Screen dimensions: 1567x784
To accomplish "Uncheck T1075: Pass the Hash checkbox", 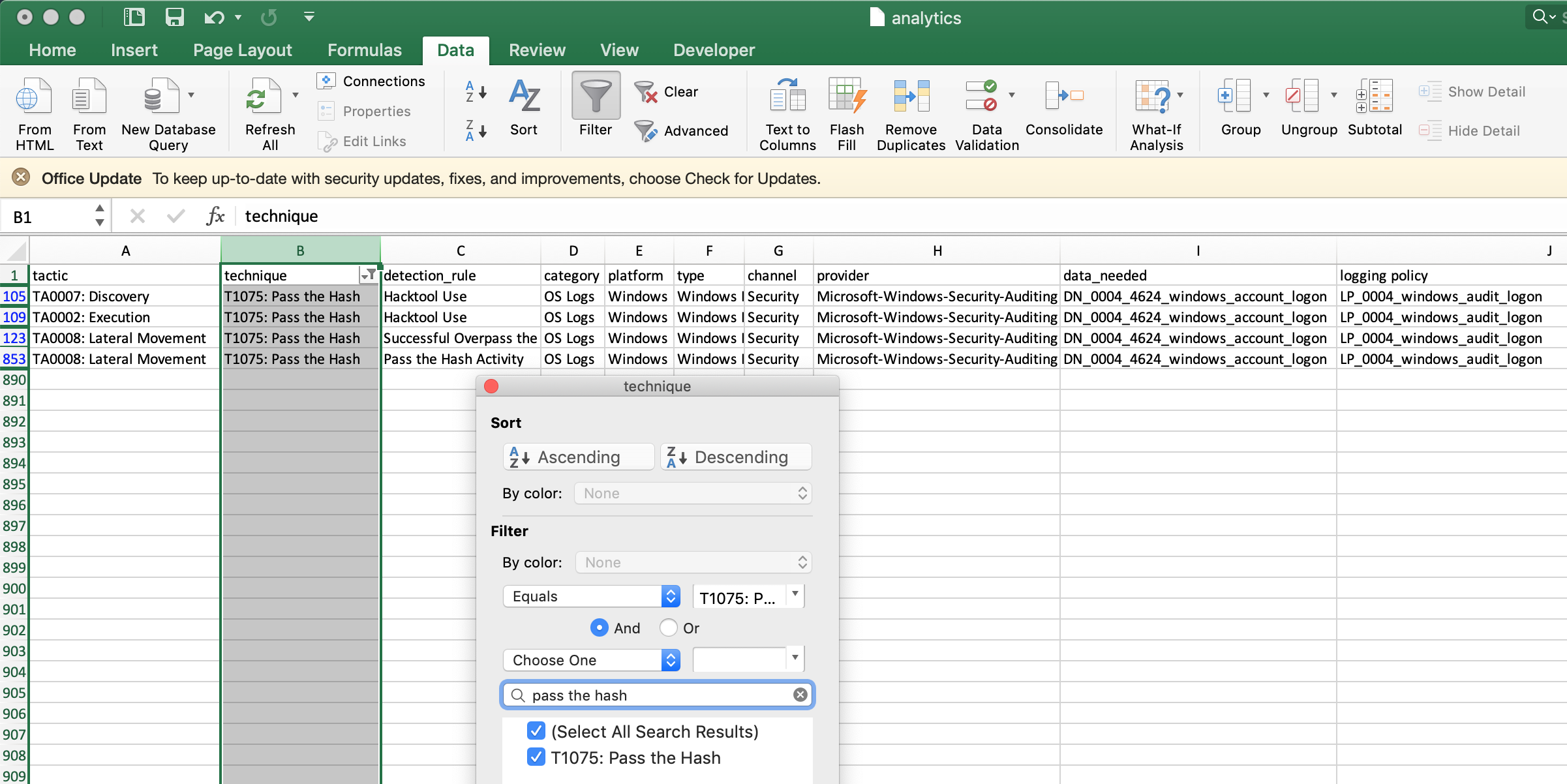I will tap(536, 757).
